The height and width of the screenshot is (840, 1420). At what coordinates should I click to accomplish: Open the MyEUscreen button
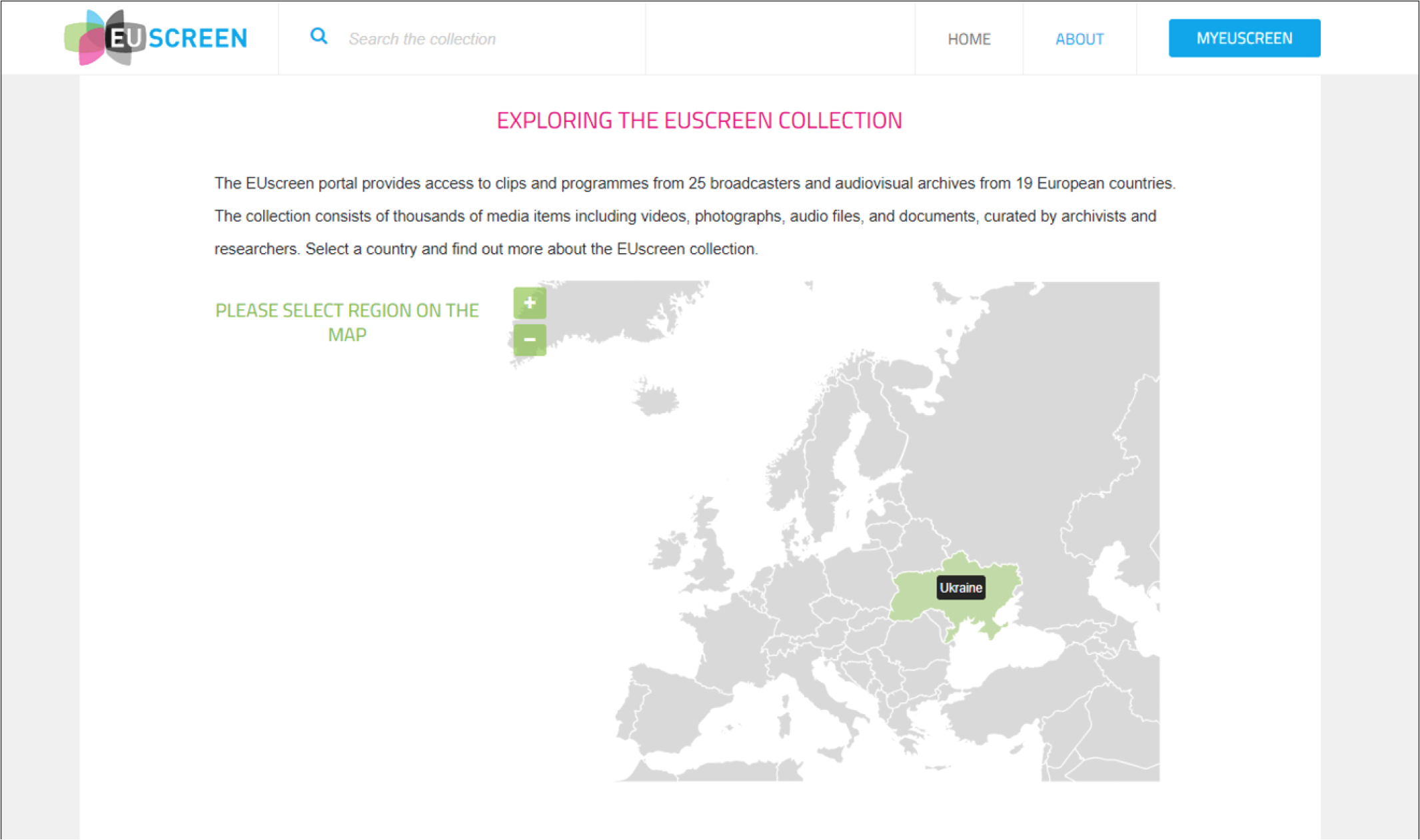[x=1244, y=38]
